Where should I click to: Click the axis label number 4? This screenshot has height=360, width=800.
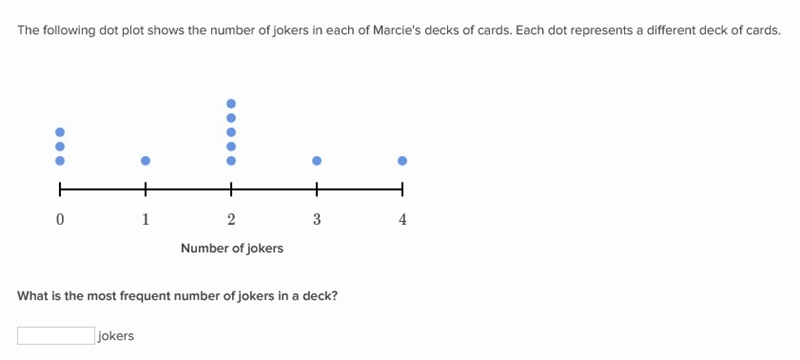pos(403,220)
